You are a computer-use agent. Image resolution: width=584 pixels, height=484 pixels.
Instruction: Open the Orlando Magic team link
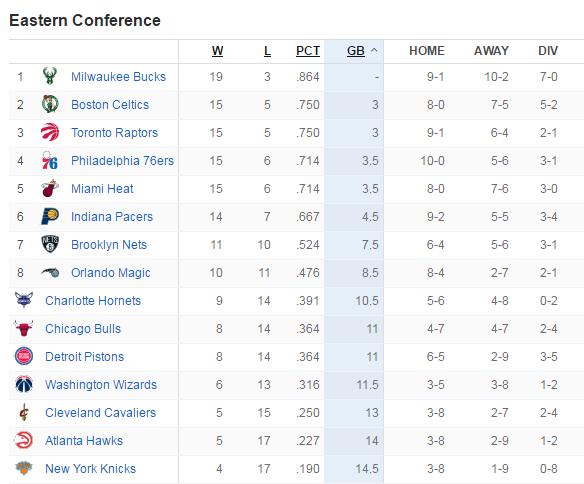tap(111, 273)
